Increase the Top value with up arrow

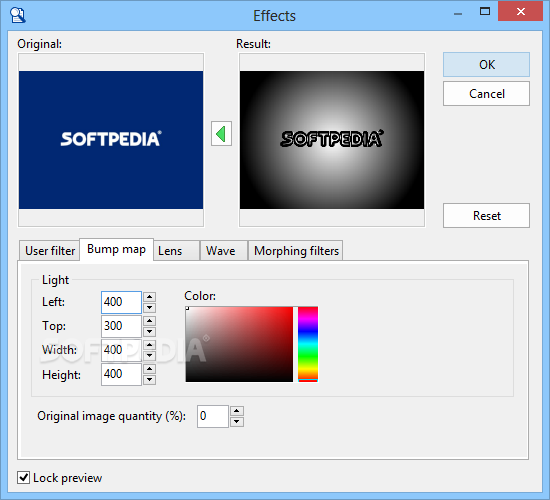point(149,321)
